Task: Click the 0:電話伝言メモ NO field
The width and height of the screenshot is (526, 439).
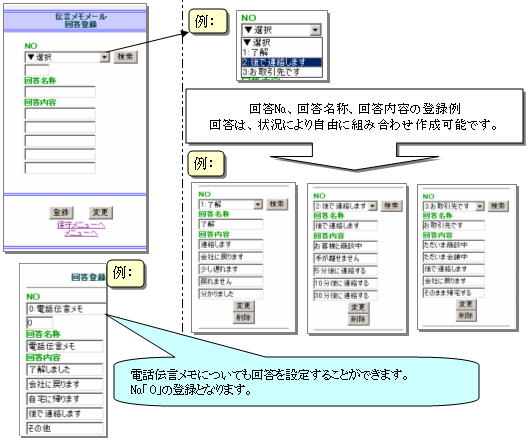Action: [x=66, y=309]
